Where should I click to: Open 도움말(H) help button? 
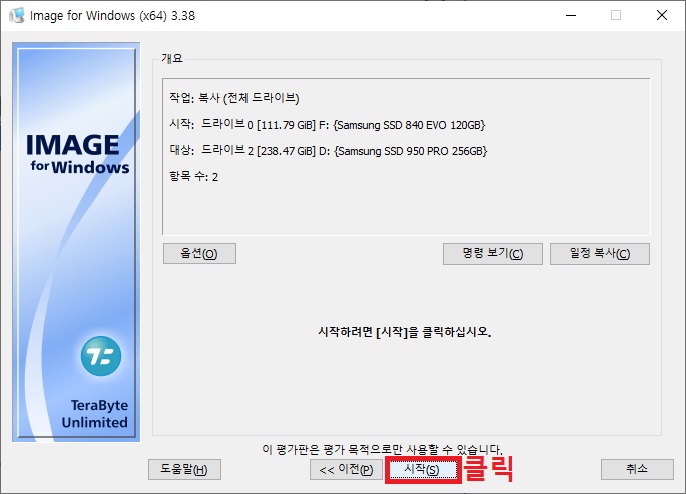coord(184,469)
